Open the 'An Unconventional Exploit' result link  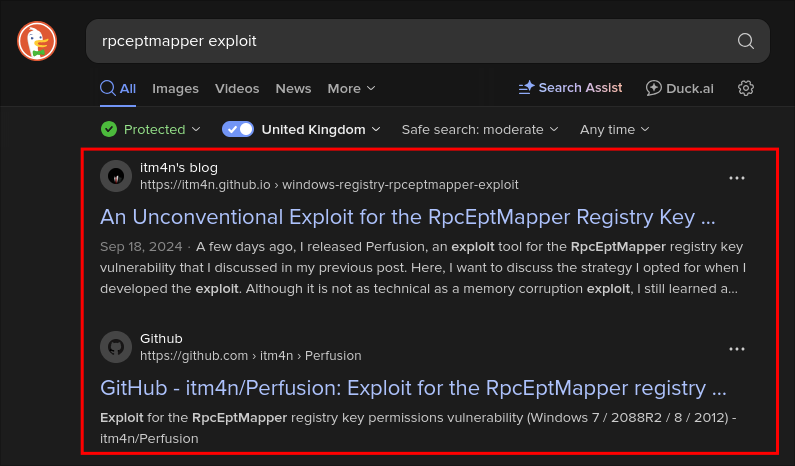click(x=408, y=217)
